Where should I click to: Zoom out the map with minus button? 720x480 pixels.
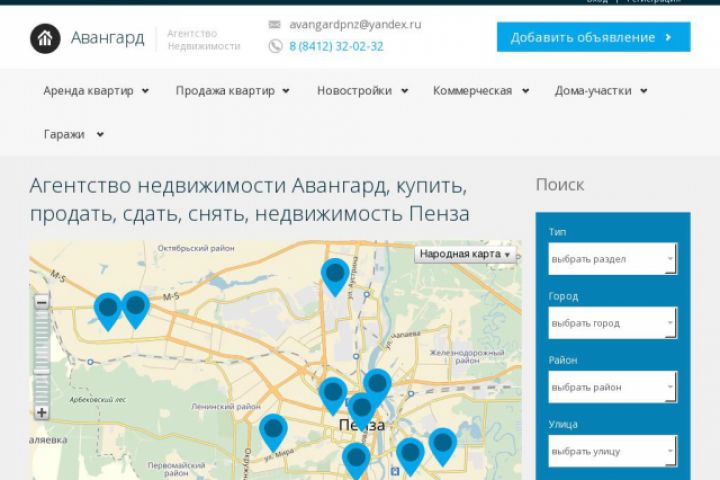41,303
